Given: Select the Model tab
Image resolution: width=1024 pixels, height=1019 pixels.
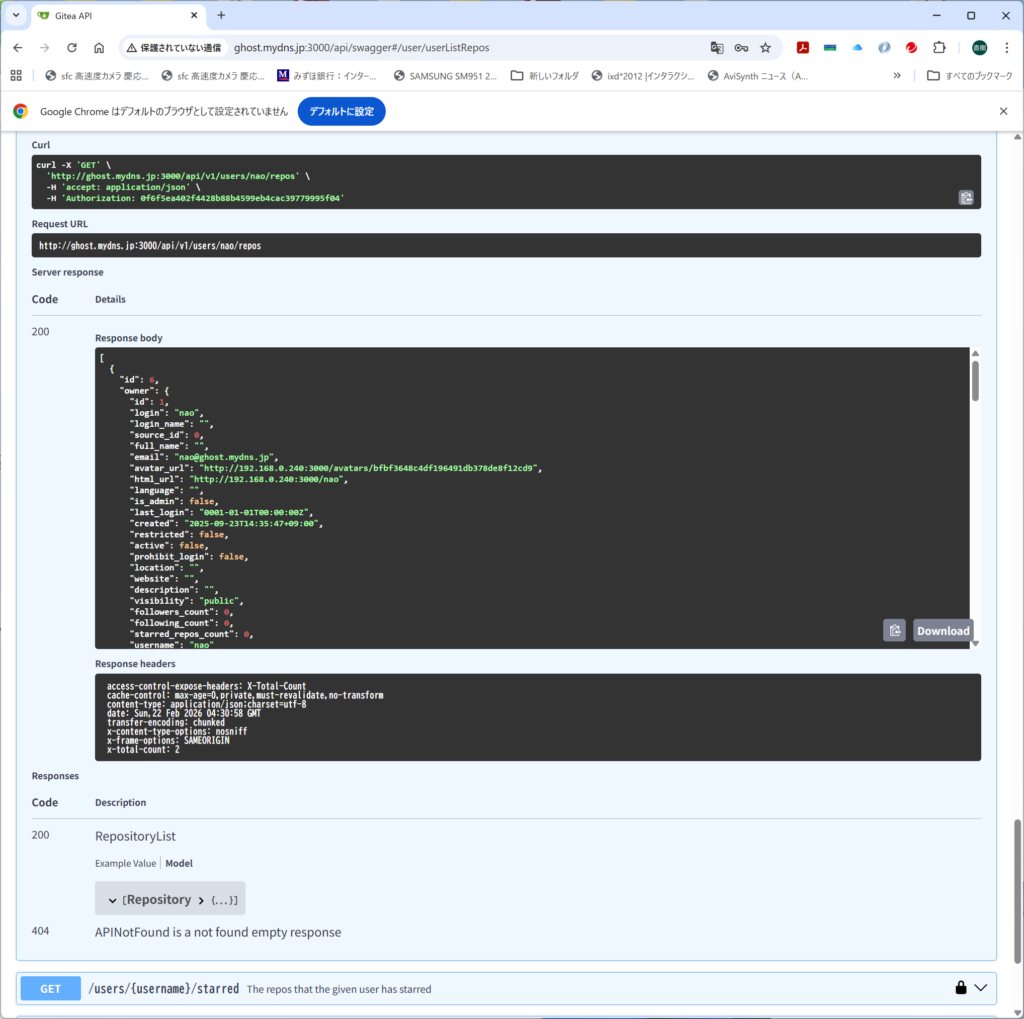Looking at the screenshot, I should pos(179,863).
